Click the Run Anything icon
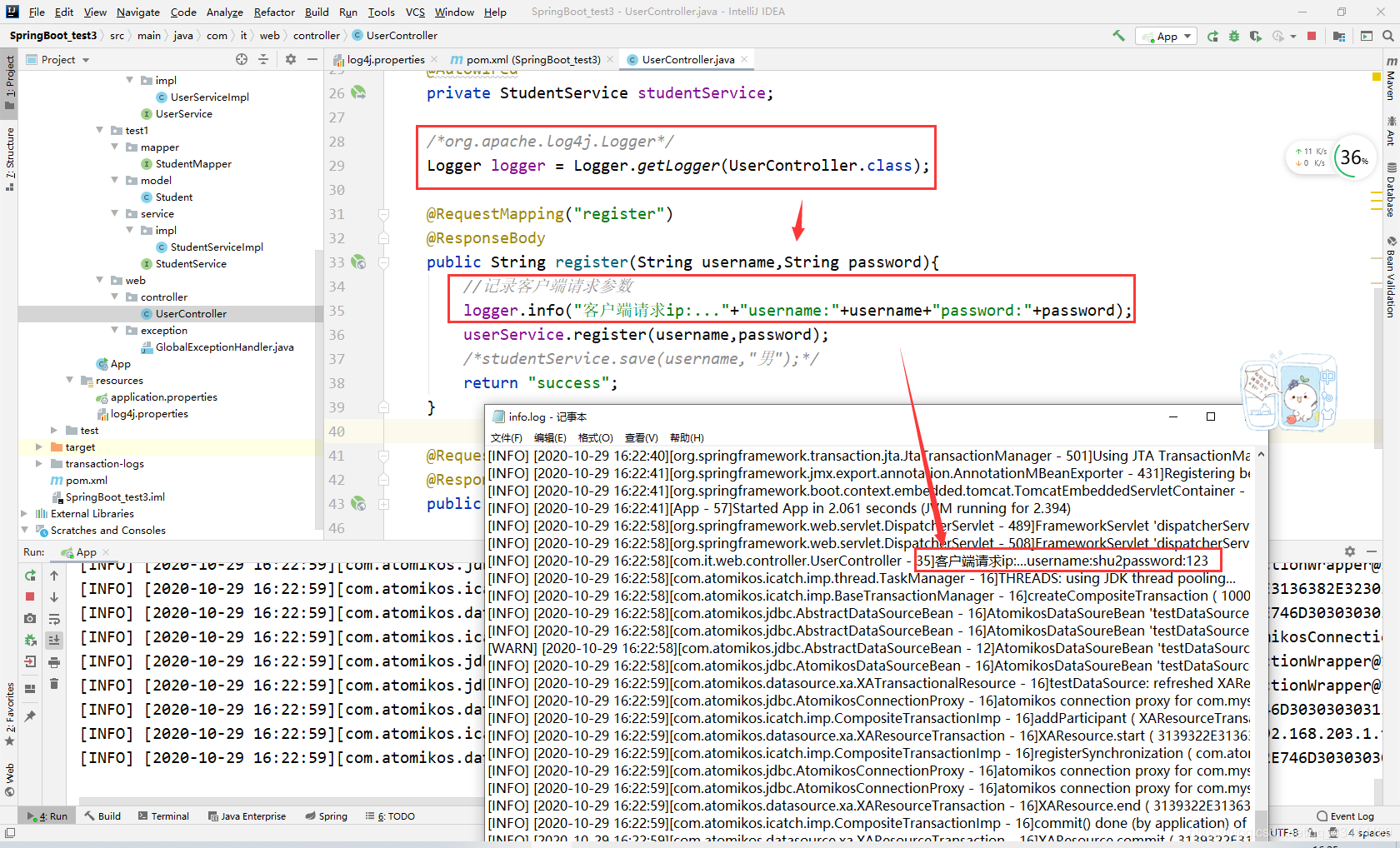 1367,36
